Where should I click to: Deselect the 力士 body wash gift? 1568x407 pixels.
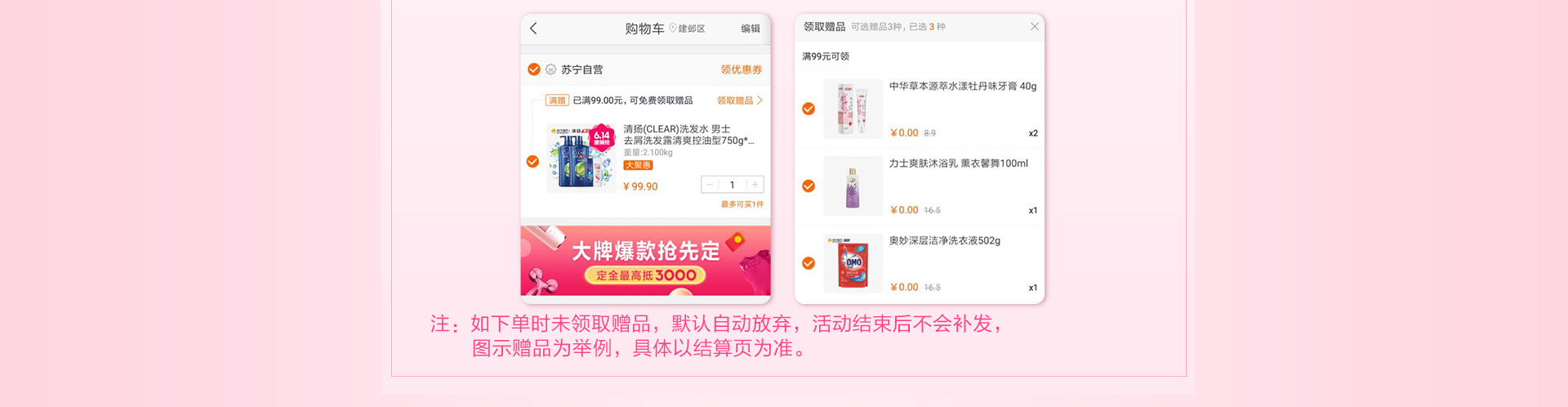(808, 186)
